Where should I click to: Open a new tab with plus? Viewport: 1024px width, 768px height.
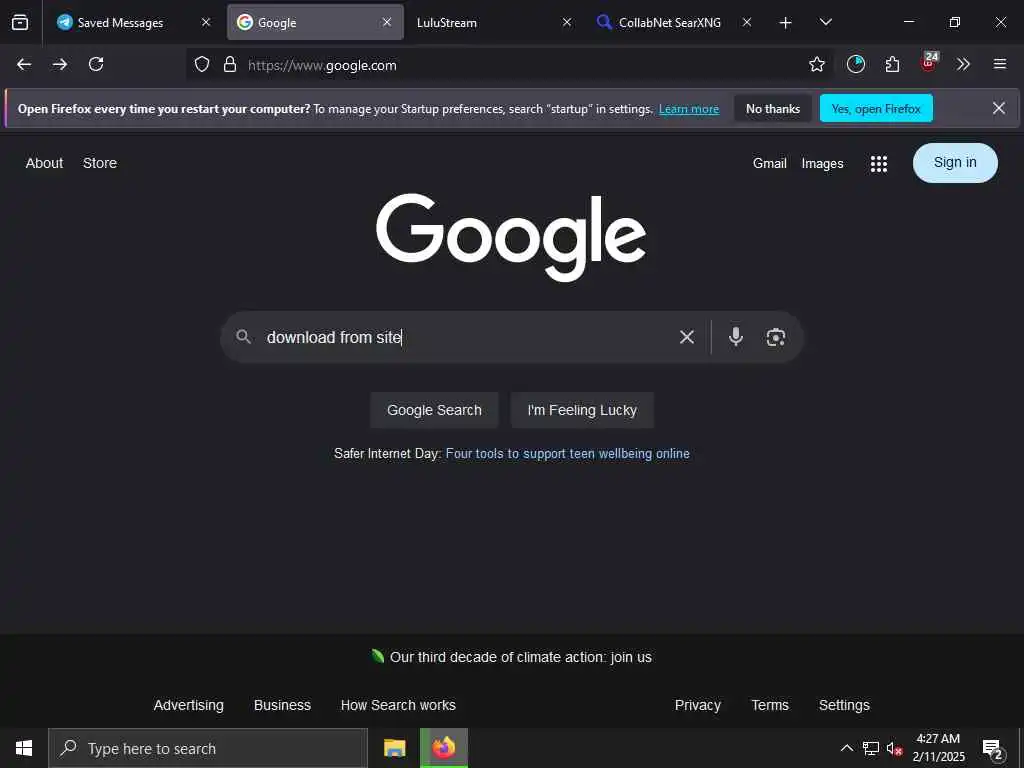pos(786,23)
